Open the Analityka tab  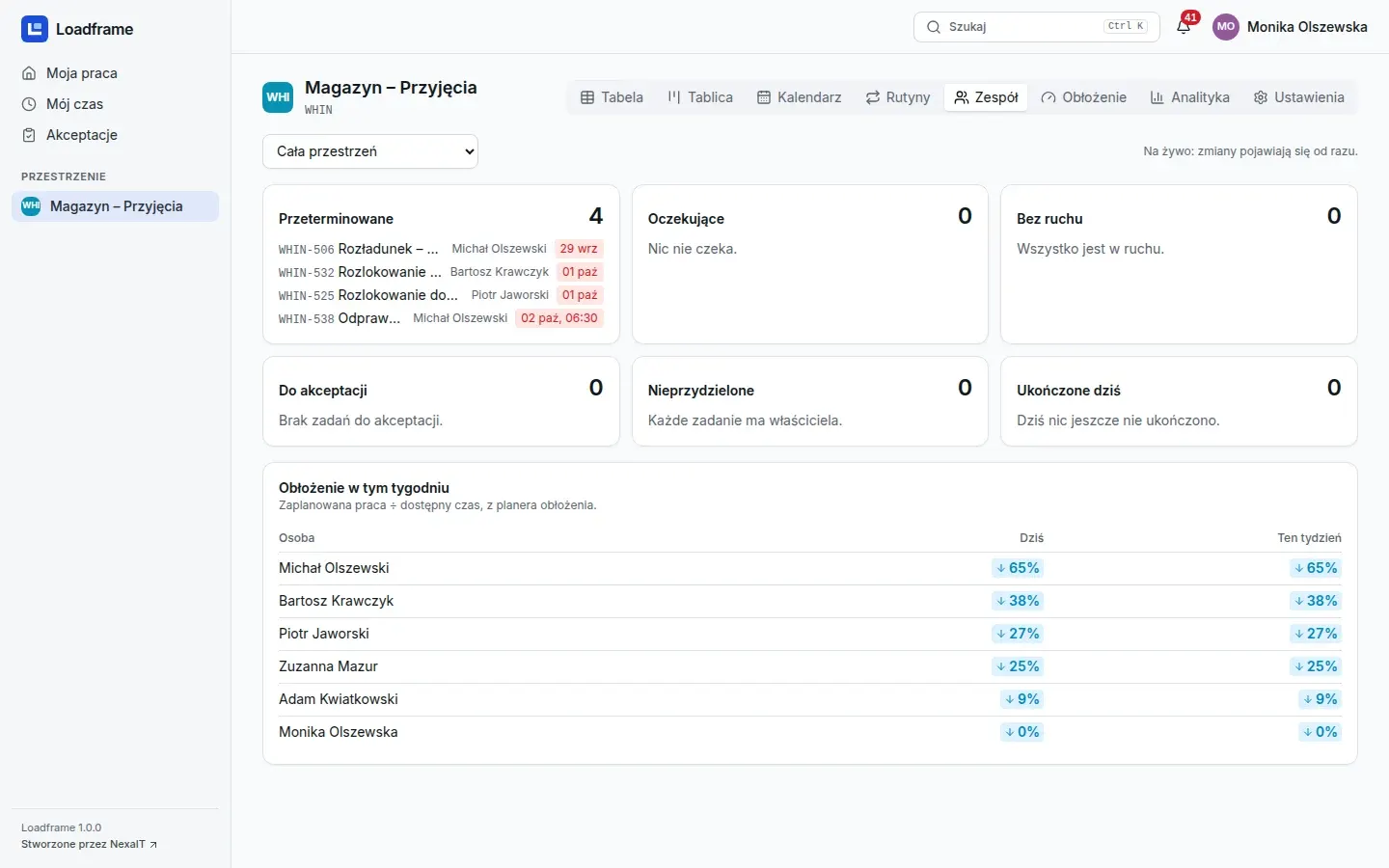[1190, 97]
